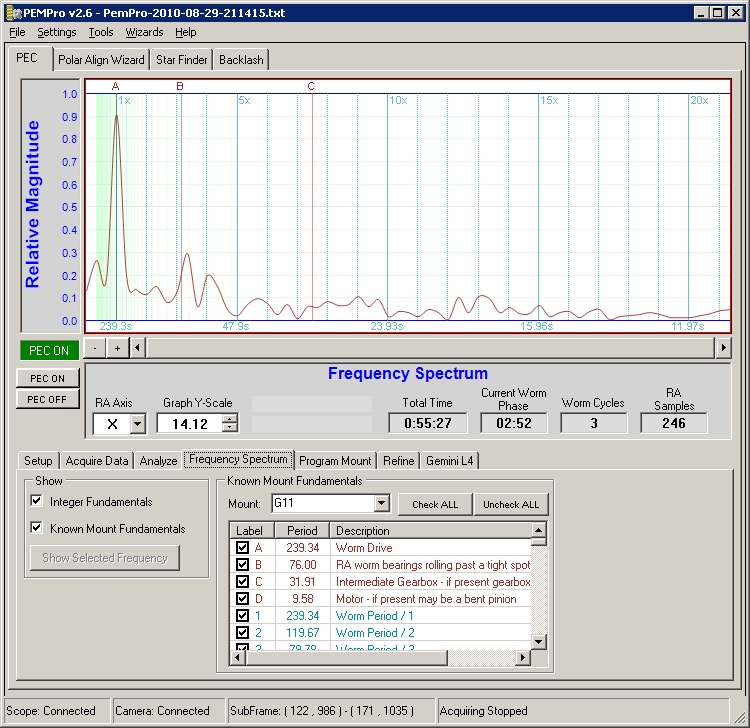Open the Acquire Data tab
This screenshot has height=728, width=750.
[97, 461]
